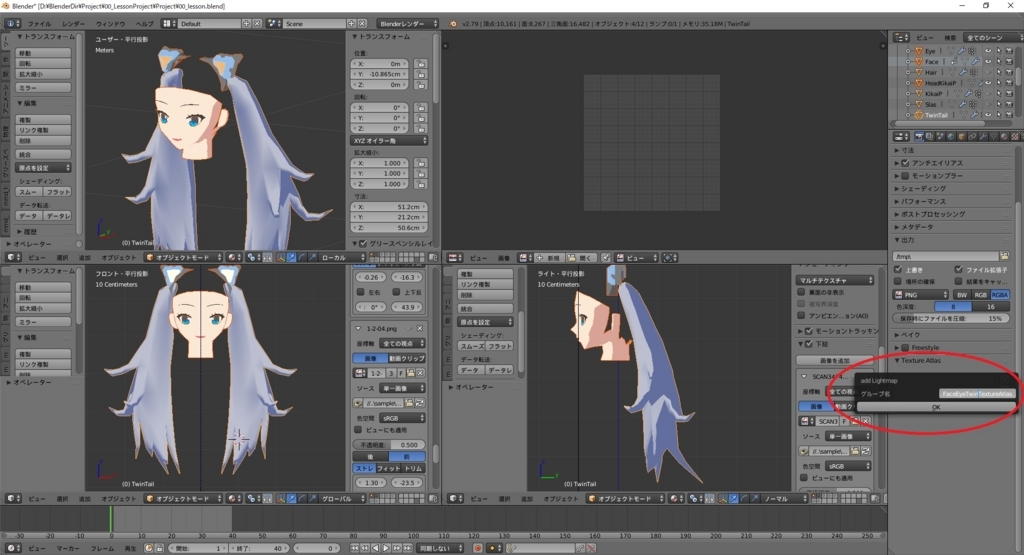Select RGBA color mode button
The width and height of the screenshot is (1024, 555).
999,294
